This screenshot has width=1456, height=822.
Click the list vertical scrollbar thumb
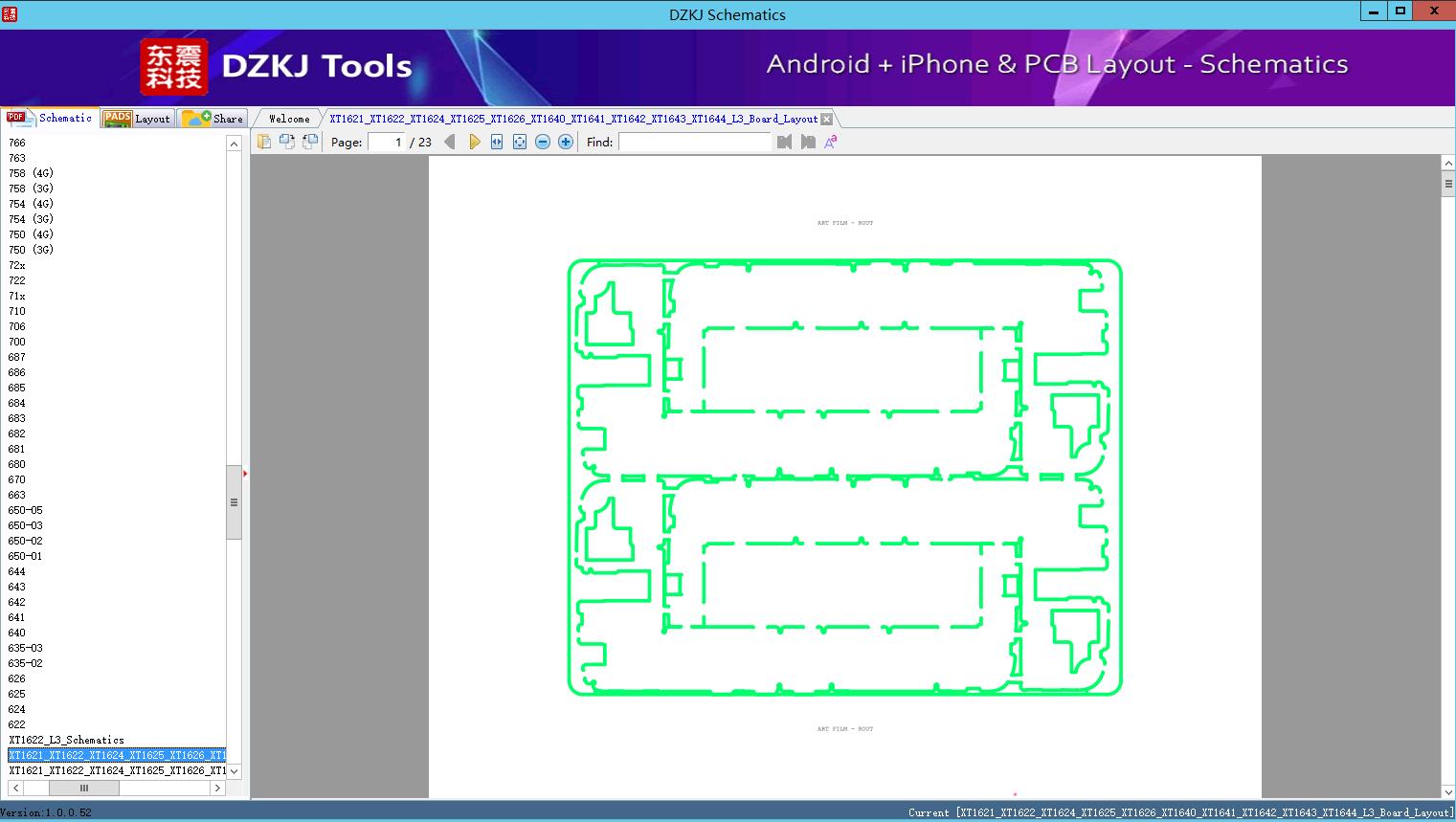coord(234,502)
